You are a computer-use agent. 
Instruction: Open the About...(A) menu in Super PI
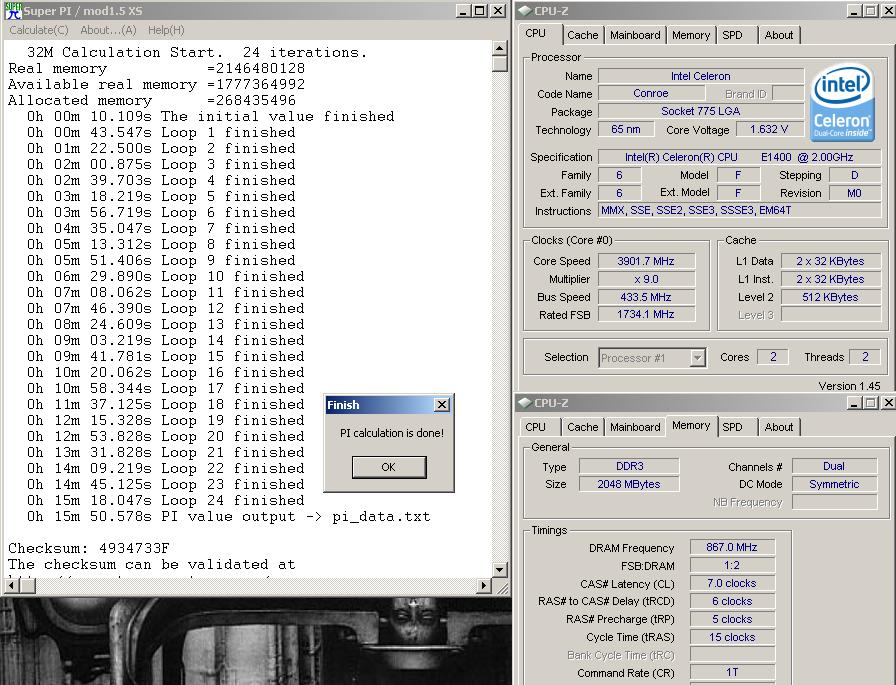[x=108, y=30]
